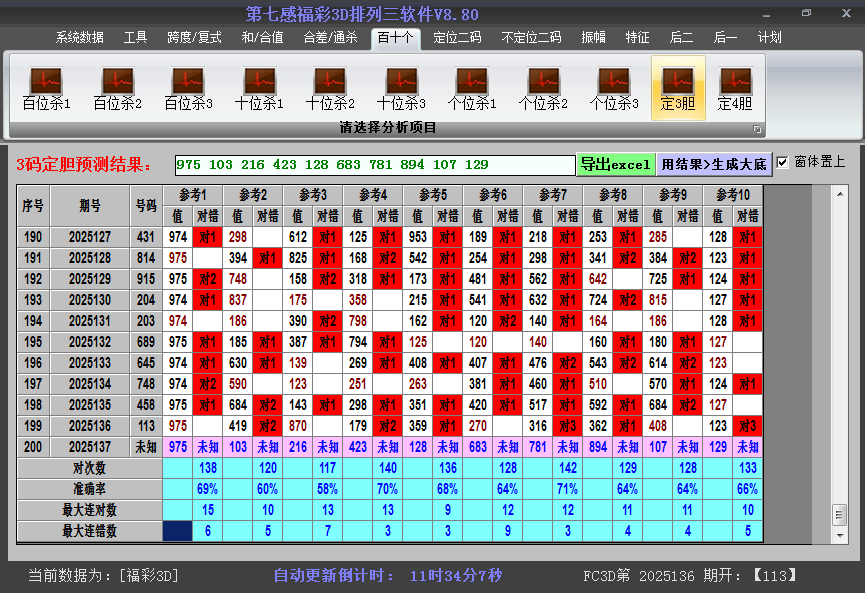Click the table scrollbar up arrow
This screenshot has height=593, width=865.
(840, 194)
